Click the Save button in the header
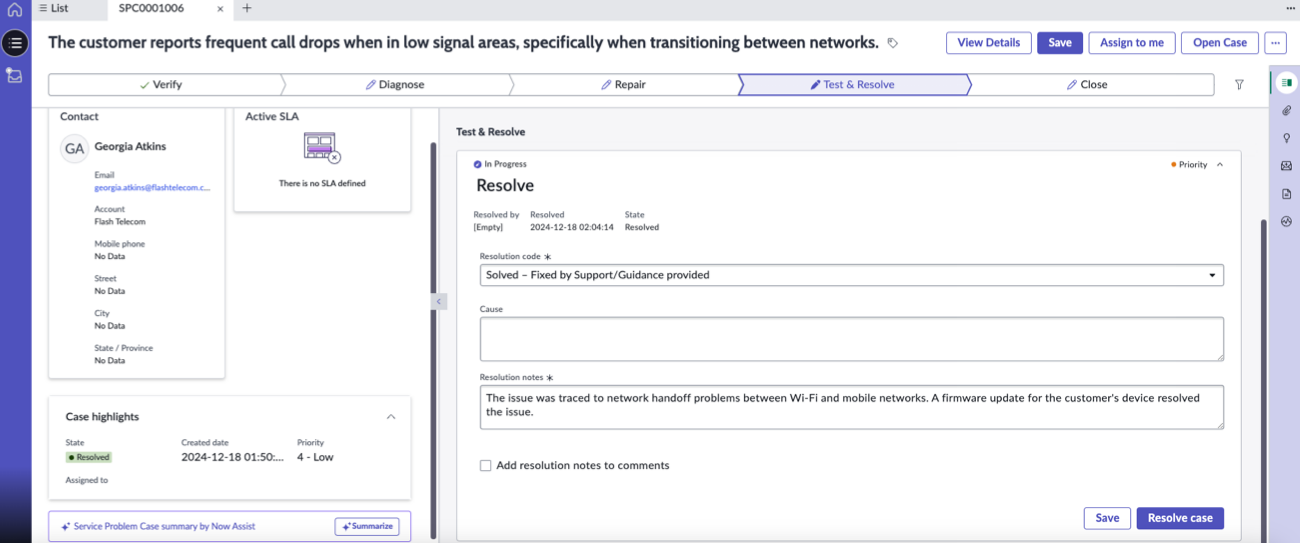This screenshot has width=1300, height=543. 1060,43
